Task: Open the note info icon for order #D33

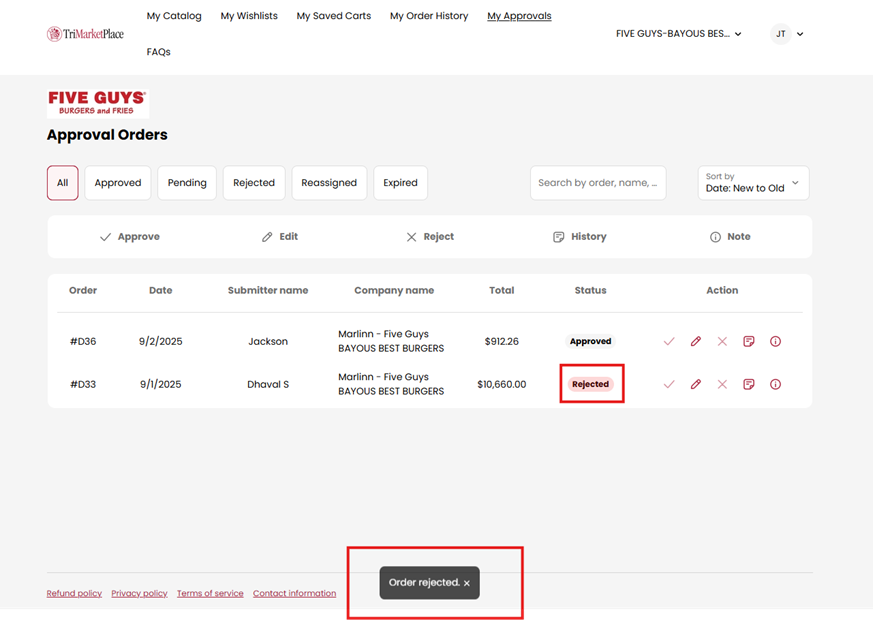Action: pos(775,384)
